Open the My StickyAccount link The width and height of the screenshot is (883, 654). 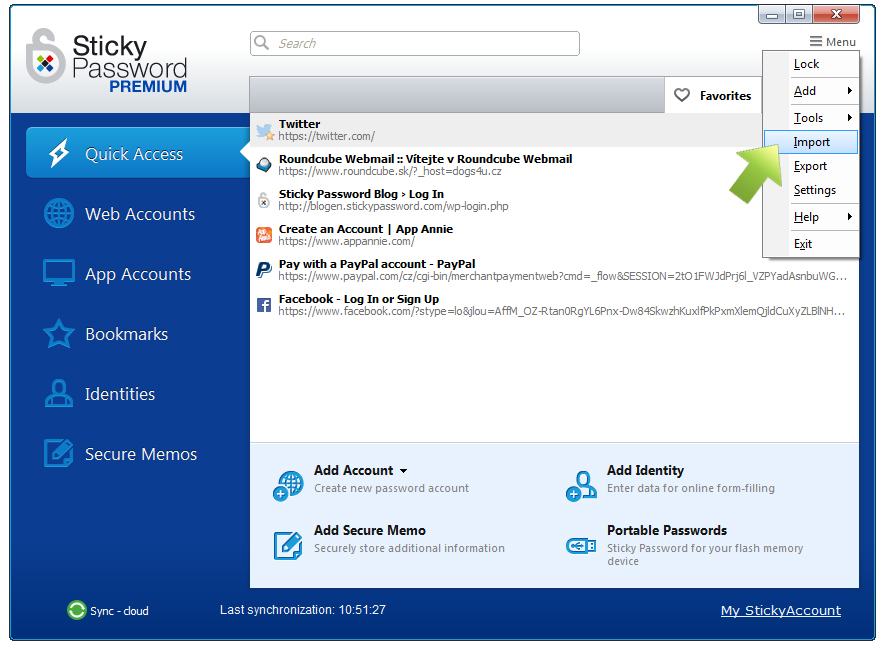tap(781, 610)
